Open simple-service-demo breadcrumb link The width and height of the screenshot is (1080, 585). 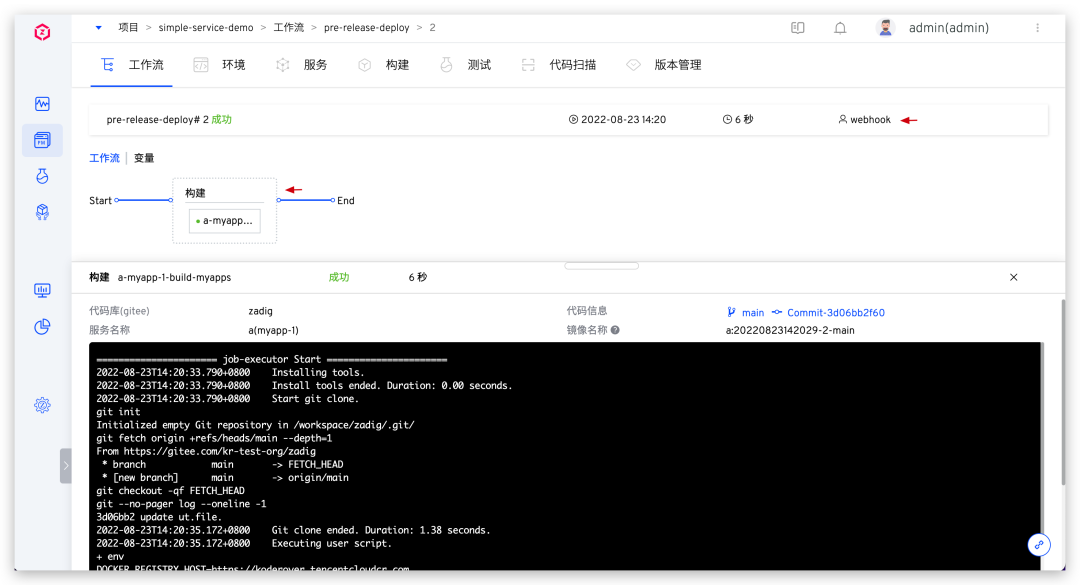[x=206, y=28]
